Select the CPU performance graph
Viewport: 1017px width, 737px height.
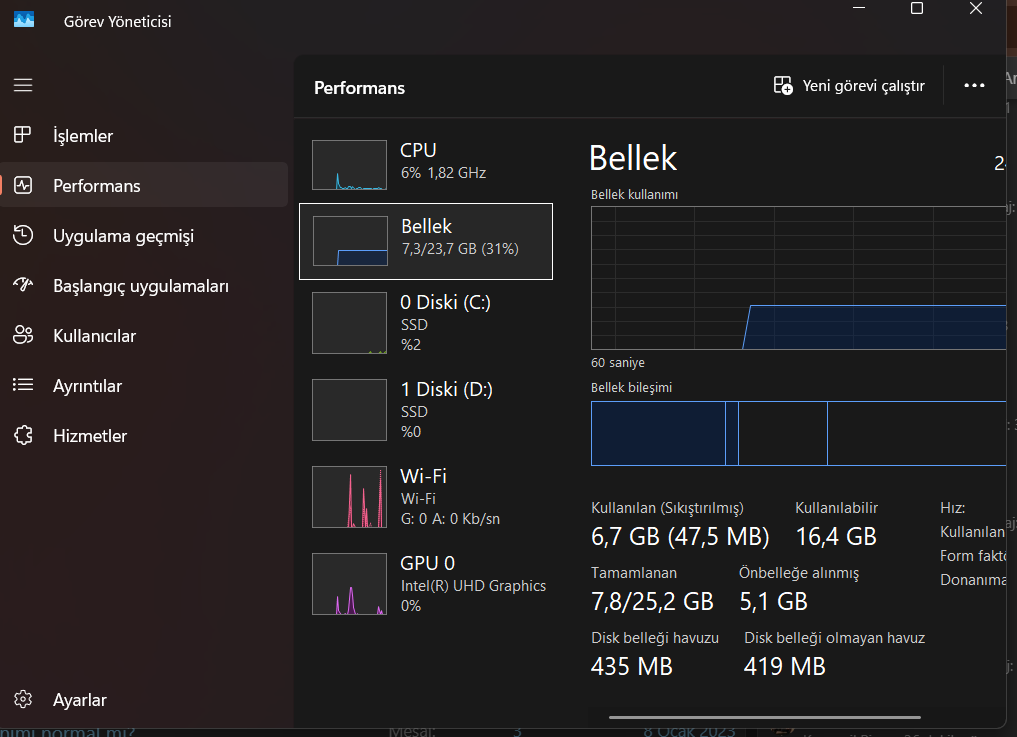coord(349,165)
